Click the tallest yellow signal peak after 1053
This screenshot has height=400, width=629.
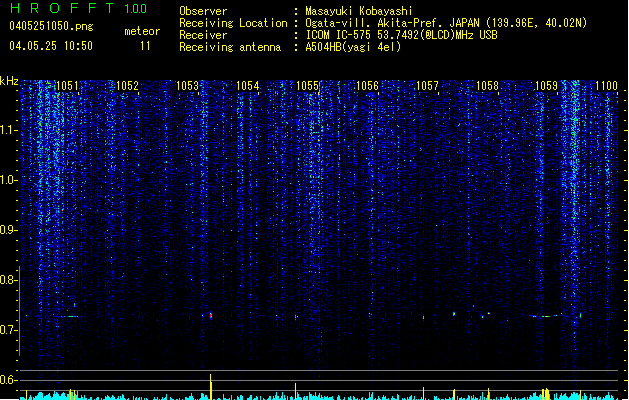pyautogui.click(x=211, y=387)
